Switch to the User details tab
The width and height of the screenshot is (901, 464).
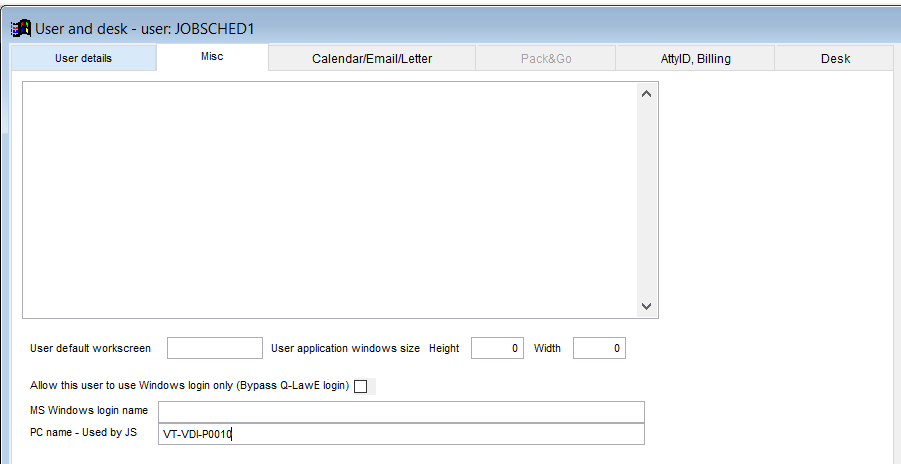(x=83, y=58)
